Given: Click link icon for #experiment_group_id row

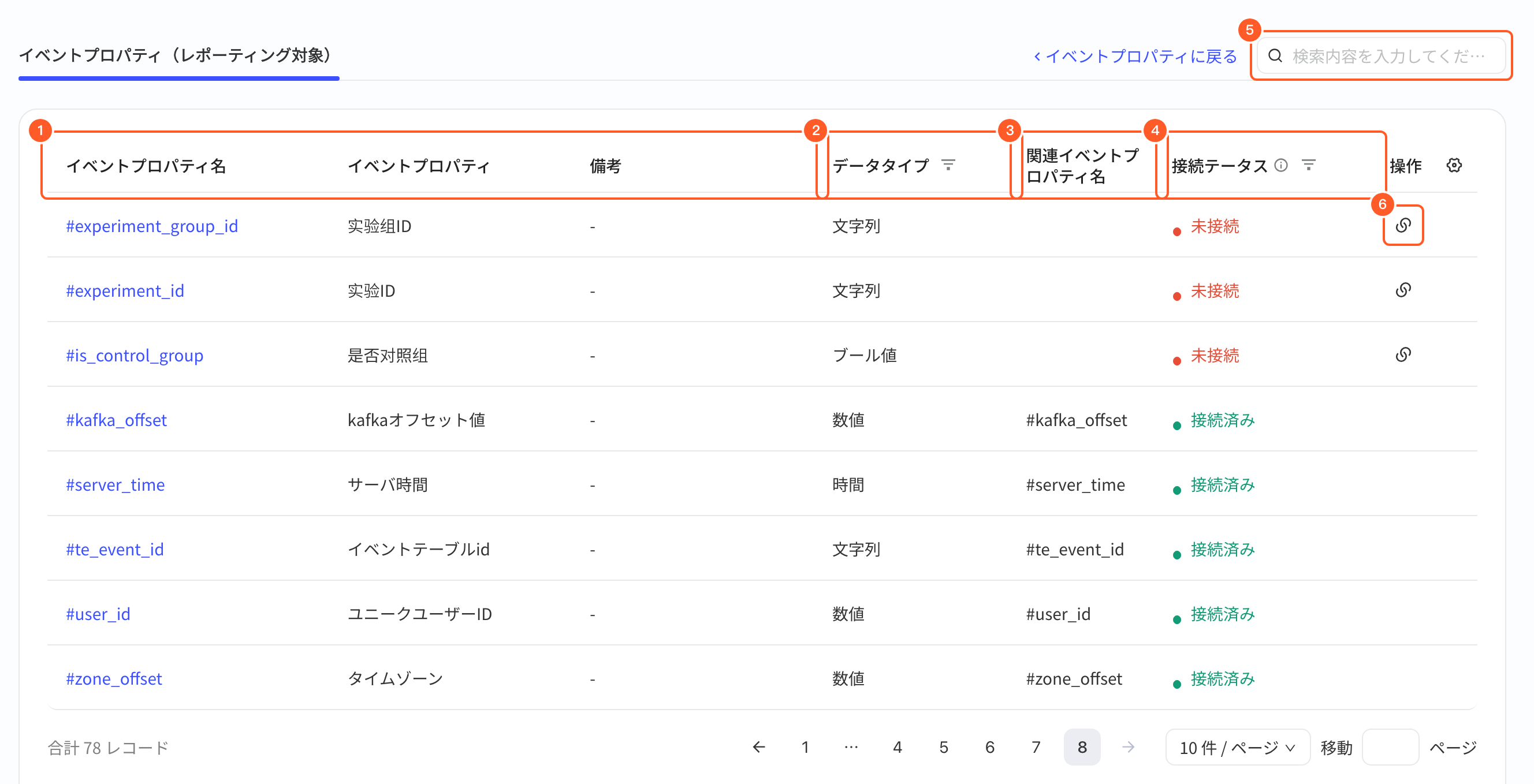Looking at the screenshot, I should (1403, 226).
